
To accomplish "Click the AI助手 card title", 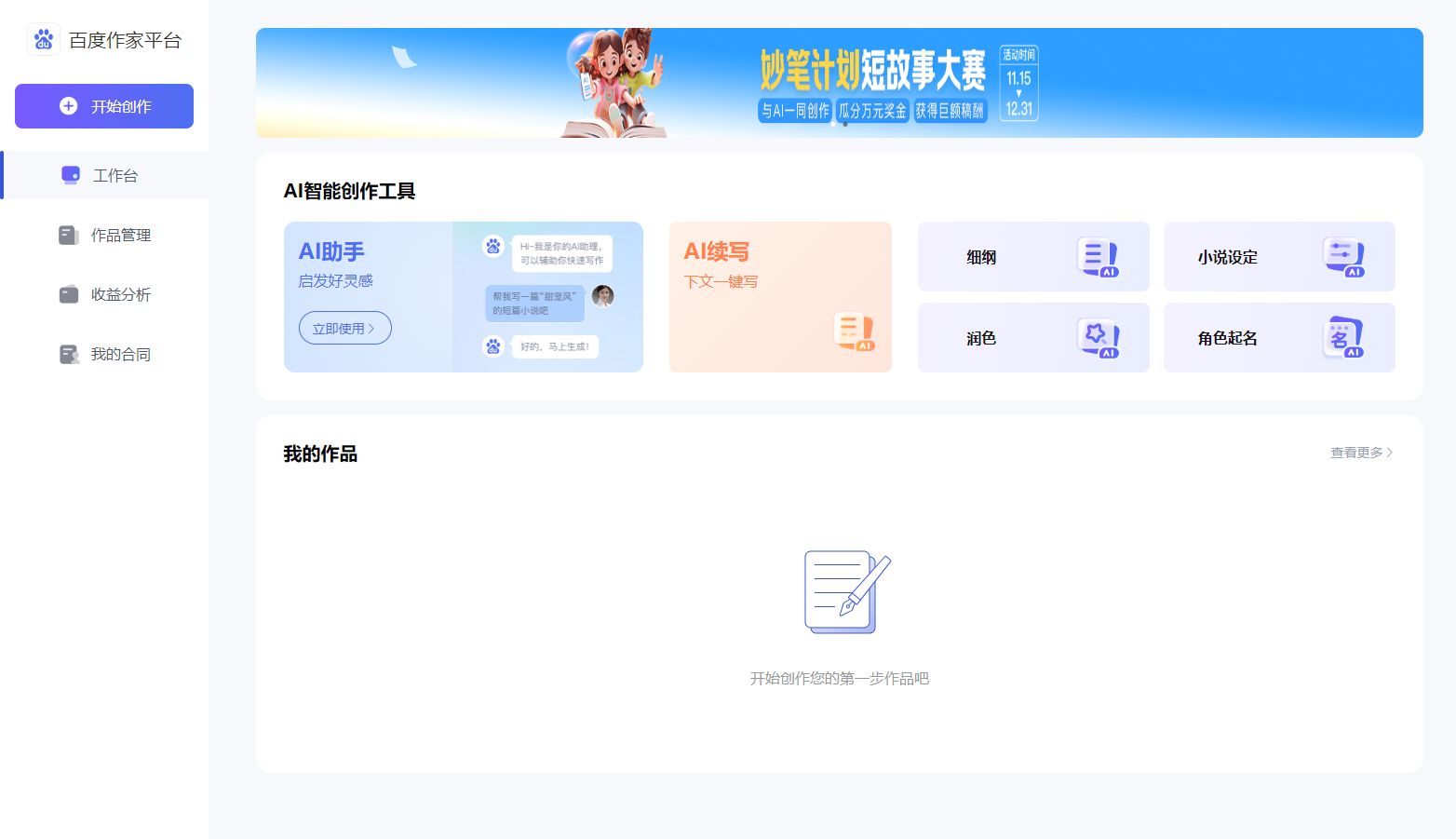I will pyautogui.click(x=331, y=251).
